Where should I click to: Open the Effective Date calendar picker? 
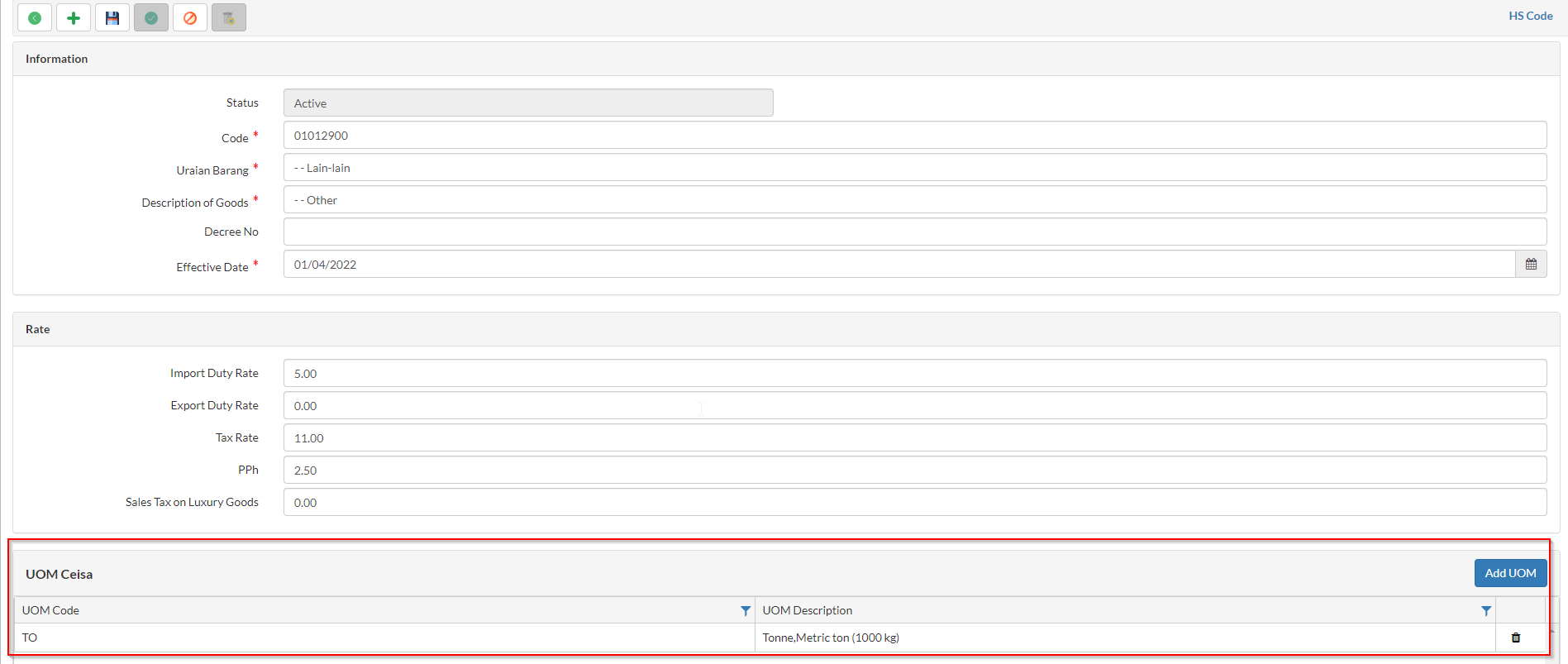tap(1531, 265)
